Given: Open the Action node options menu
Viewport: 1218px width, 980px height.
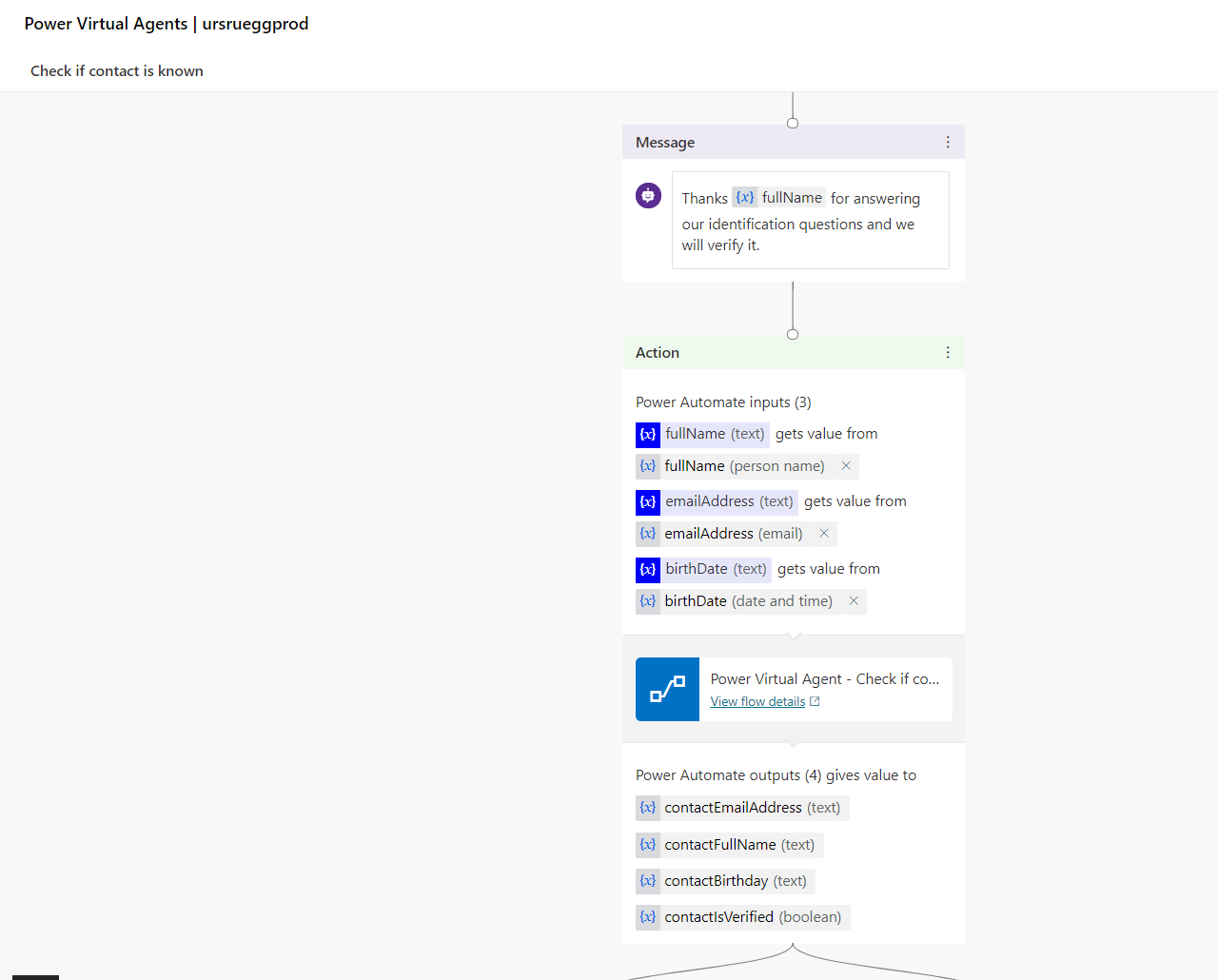Looking at the screenshot, I should (x=948, y=352).
